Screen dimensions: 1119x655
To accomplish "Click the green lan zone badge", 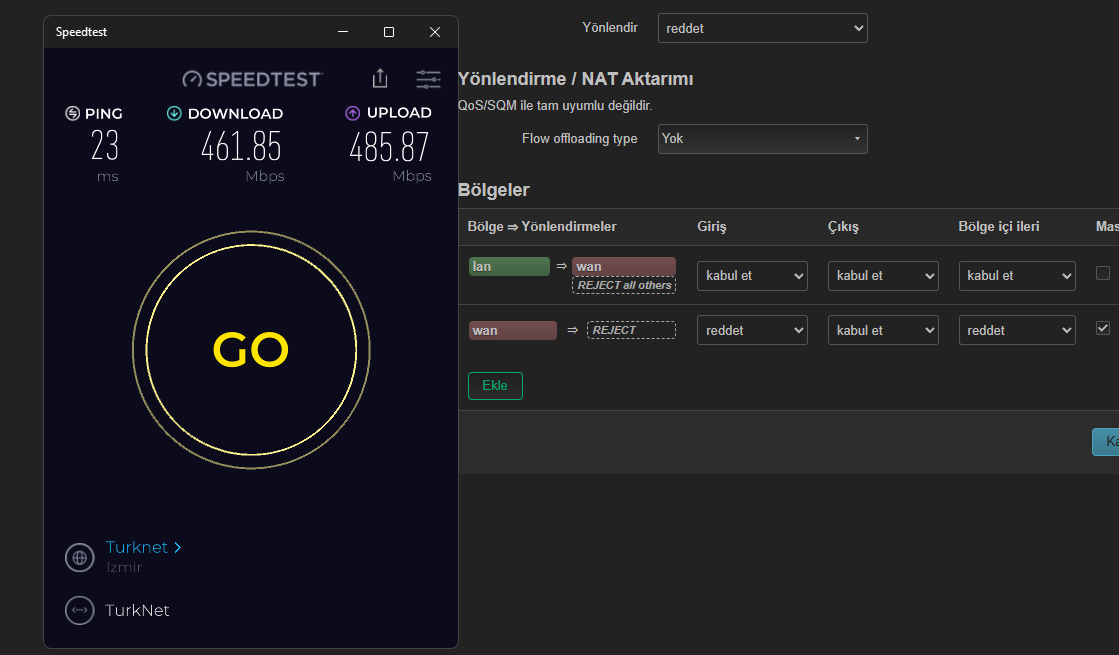I will tap(509, 266).
